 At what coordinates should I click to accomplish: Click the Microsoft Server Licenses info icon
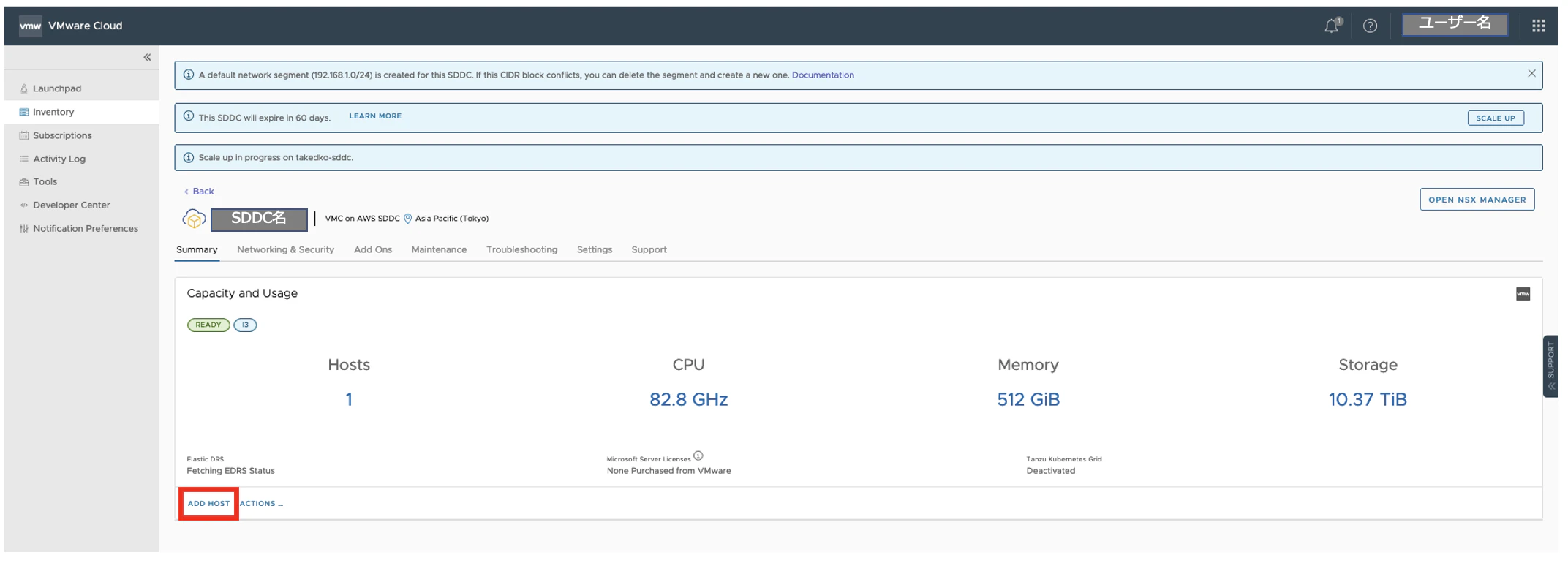(x=698, y=456)
